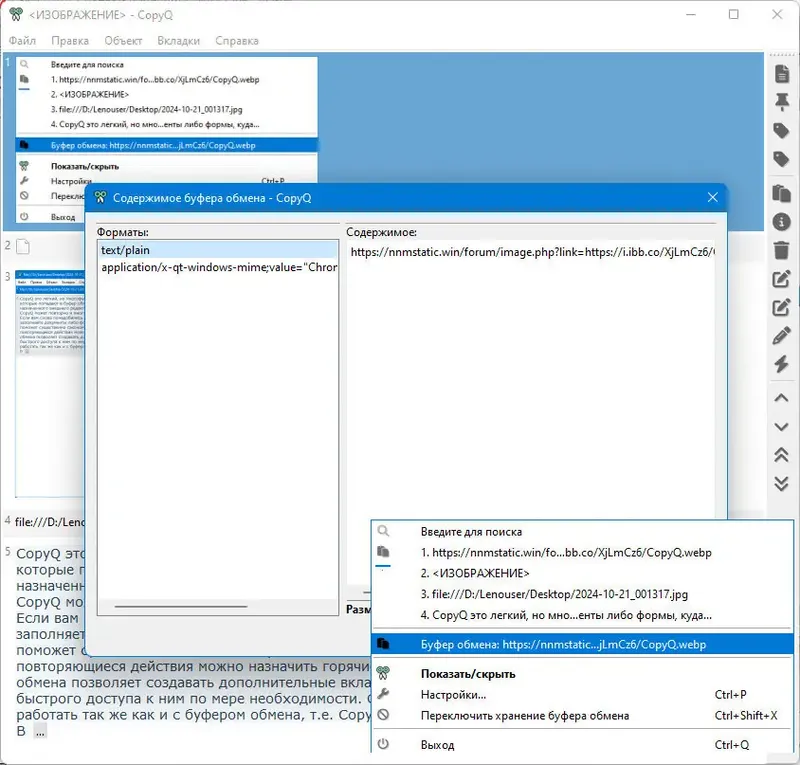The height and width of the screenshot is (765, 800).
Task: Click the tag icon just above copy icon
Action: pos(782,160)
